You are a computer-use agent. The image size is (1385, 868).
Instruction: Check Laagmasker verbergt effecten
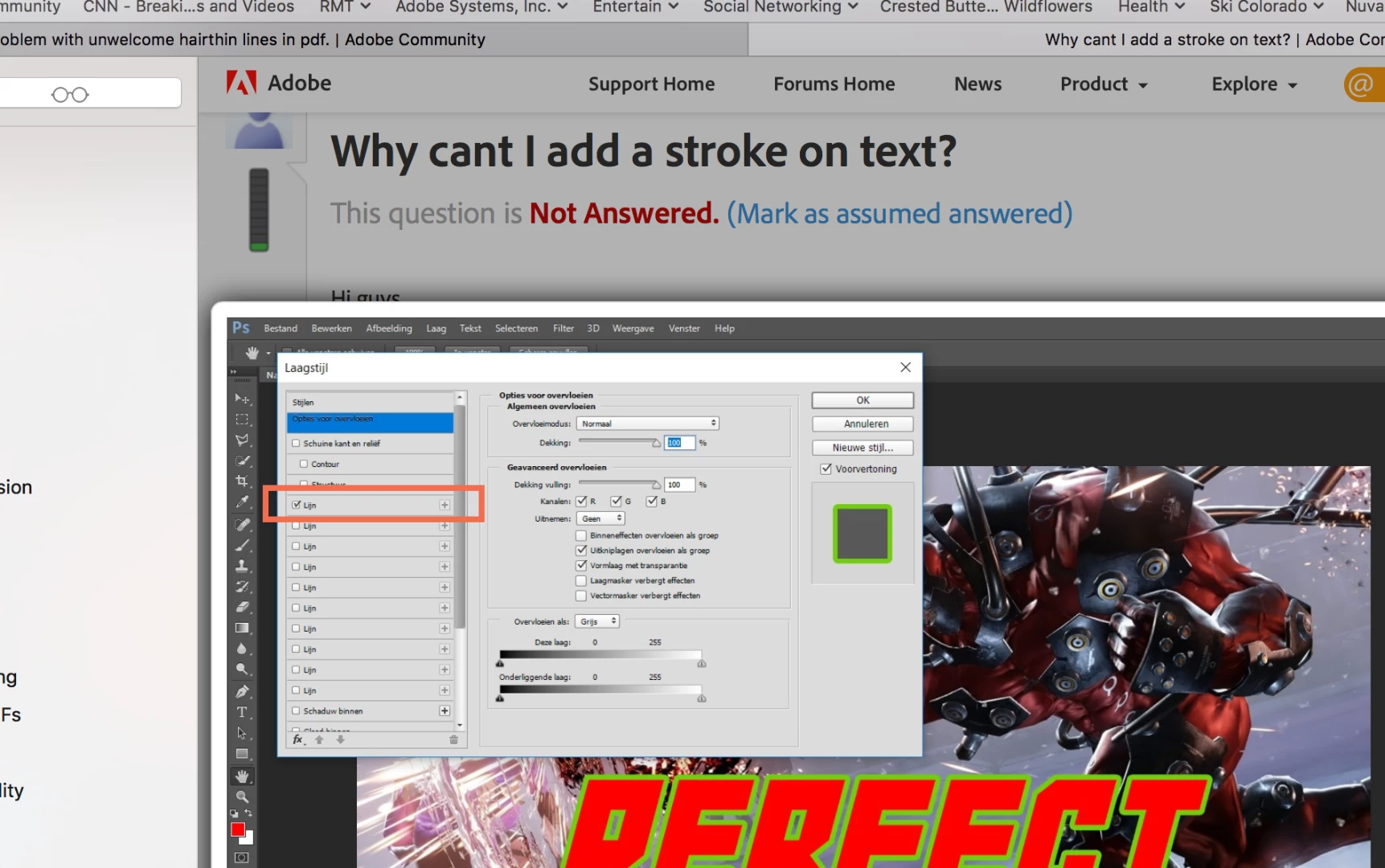pos(581,580)
